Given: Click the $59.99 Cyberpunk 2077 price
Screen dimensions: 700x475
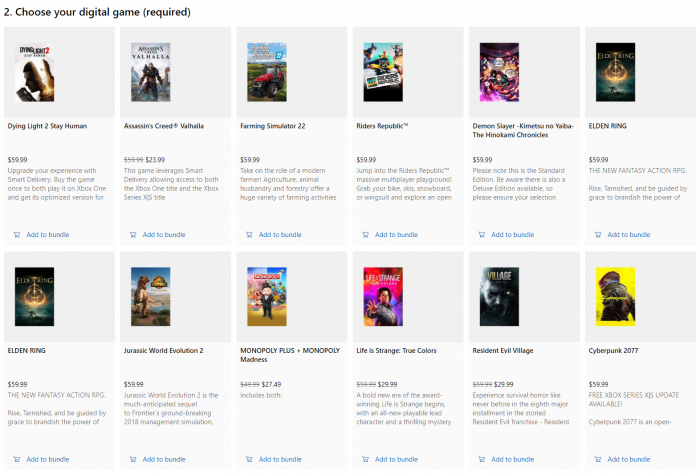Looking at the screenshot, I should pos(598,384).
